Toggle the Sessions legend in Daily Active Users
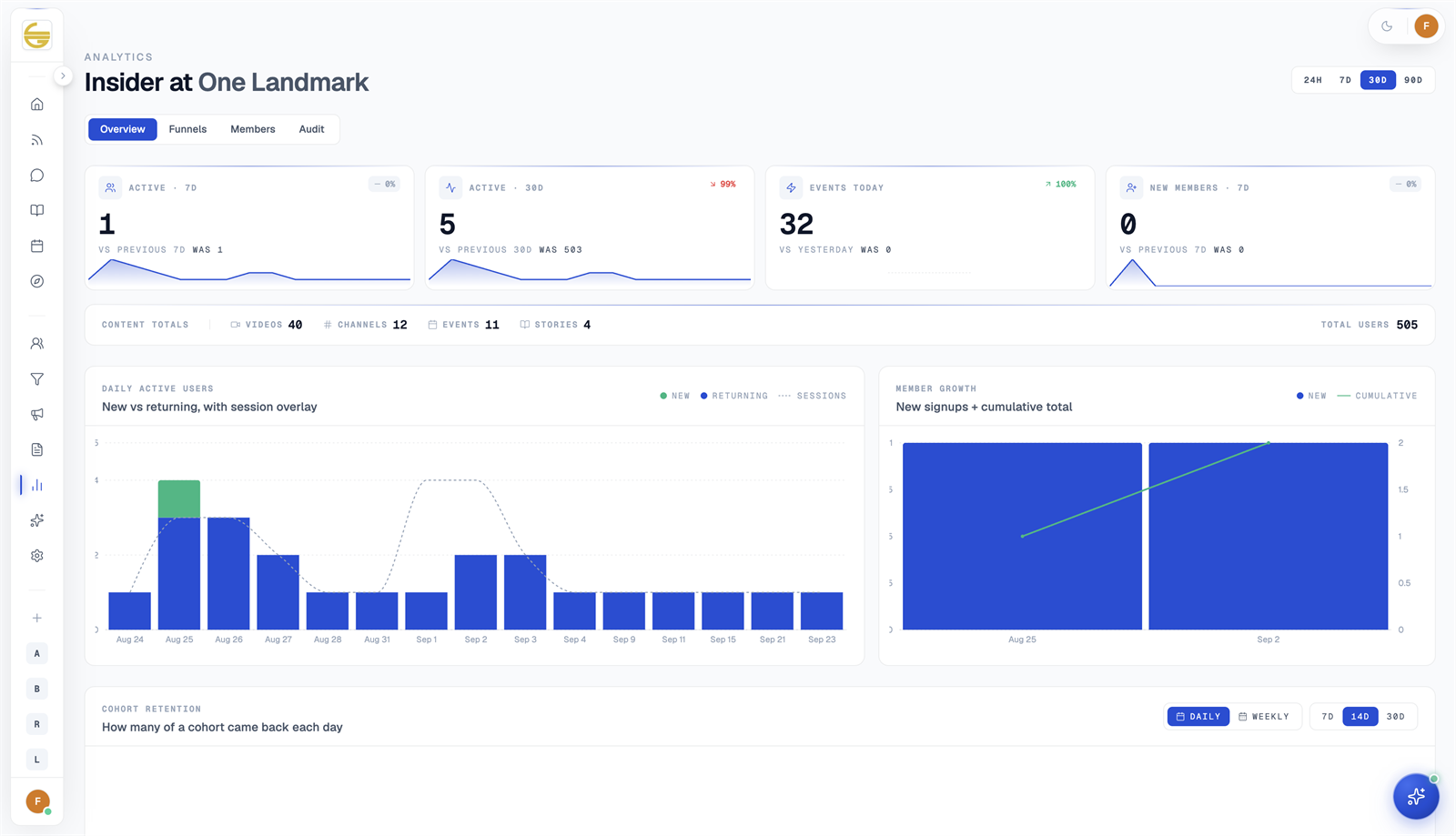The image size is (1456, 836). click(813, 396)
